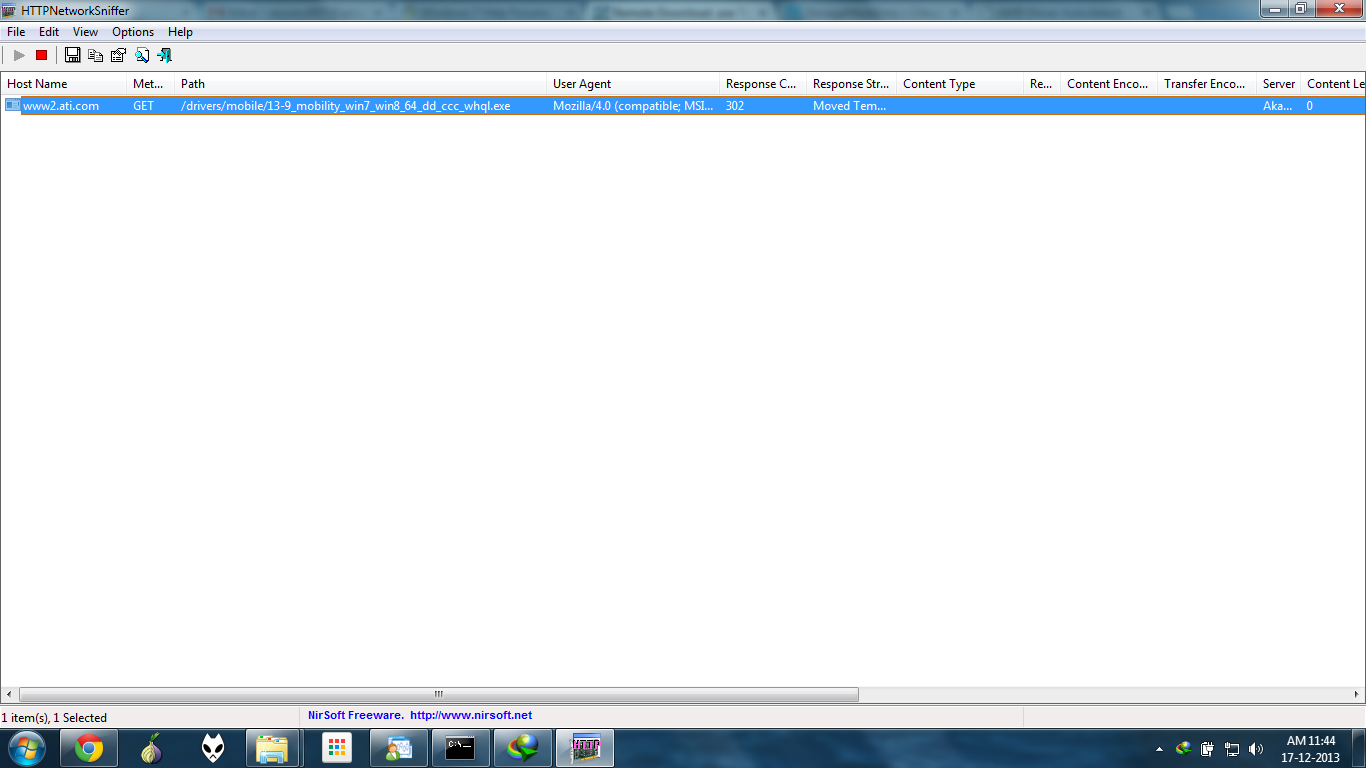Click the Exit door toolbar icon
Screen dimensions: 1366x768
click(165, 56)
